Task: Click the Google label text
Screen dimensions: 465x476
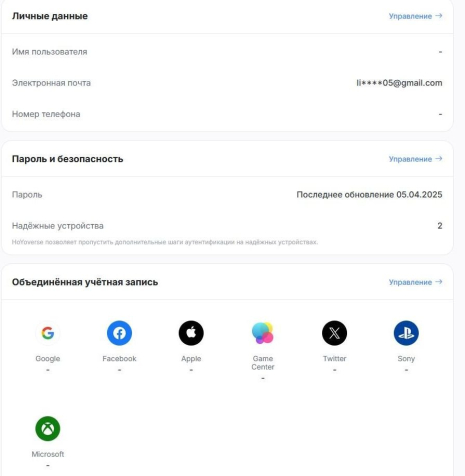Action: (48, 359)
